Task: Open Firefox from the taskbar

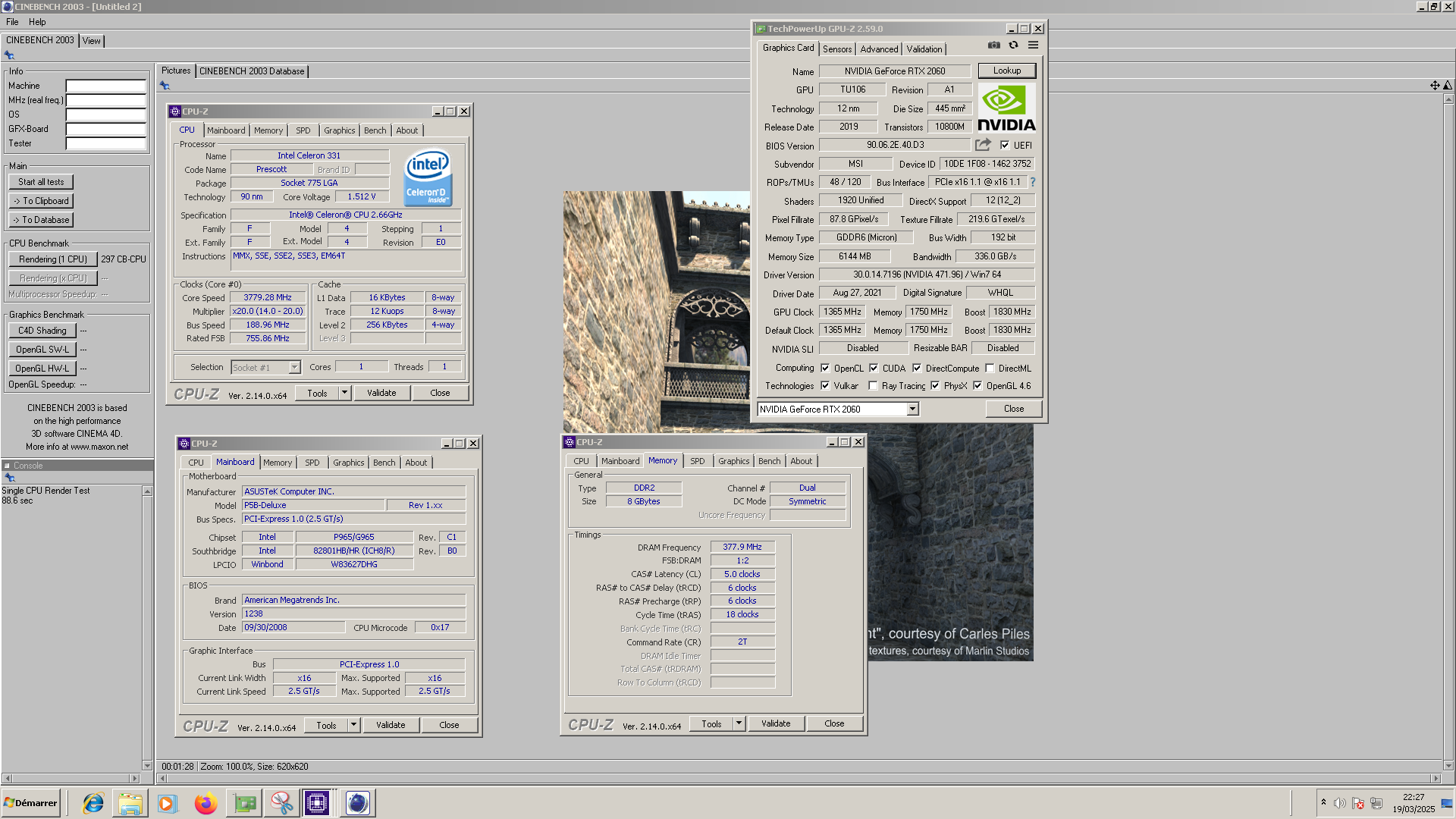Action: click(206, 803)
